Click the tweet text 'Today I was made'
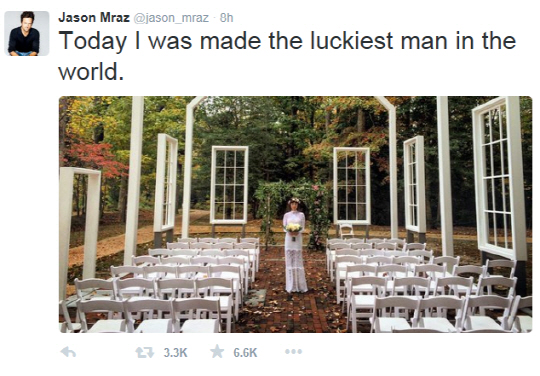The height and width of the screenshot is (376, 540). point(160,41)
